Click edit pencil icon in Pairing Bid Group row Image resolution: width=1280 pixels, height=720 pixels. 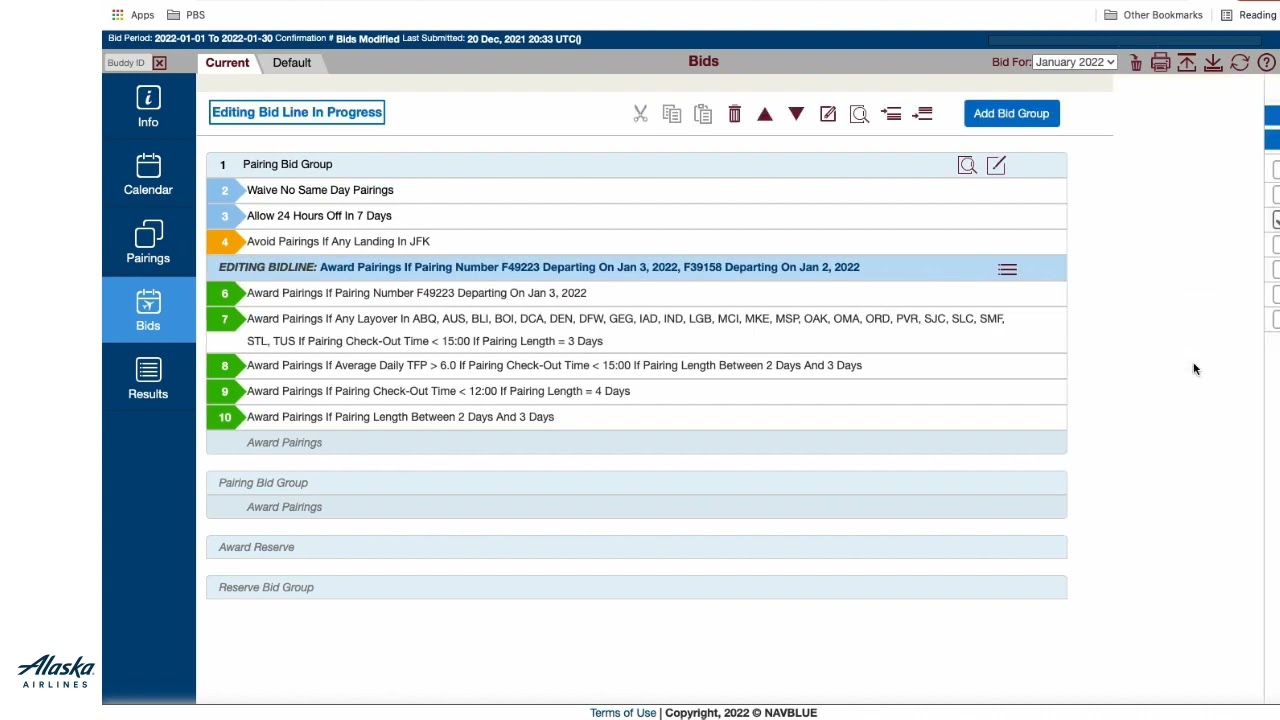click(x=996, y=165)
